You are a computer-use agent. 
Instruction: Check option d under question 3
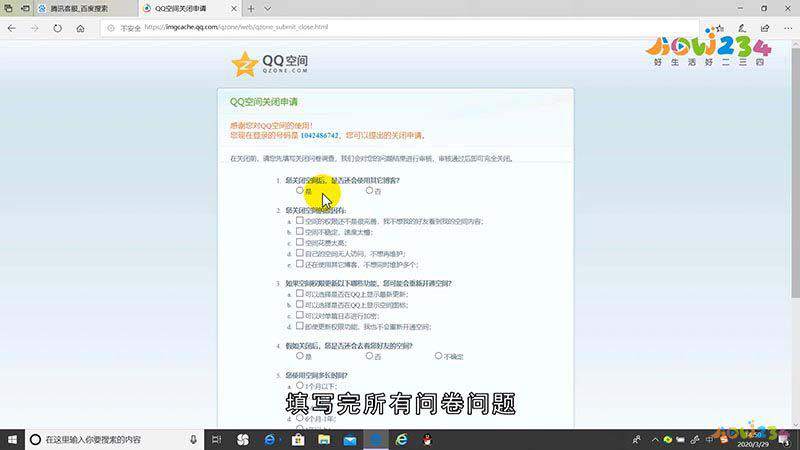click(299, 326)
